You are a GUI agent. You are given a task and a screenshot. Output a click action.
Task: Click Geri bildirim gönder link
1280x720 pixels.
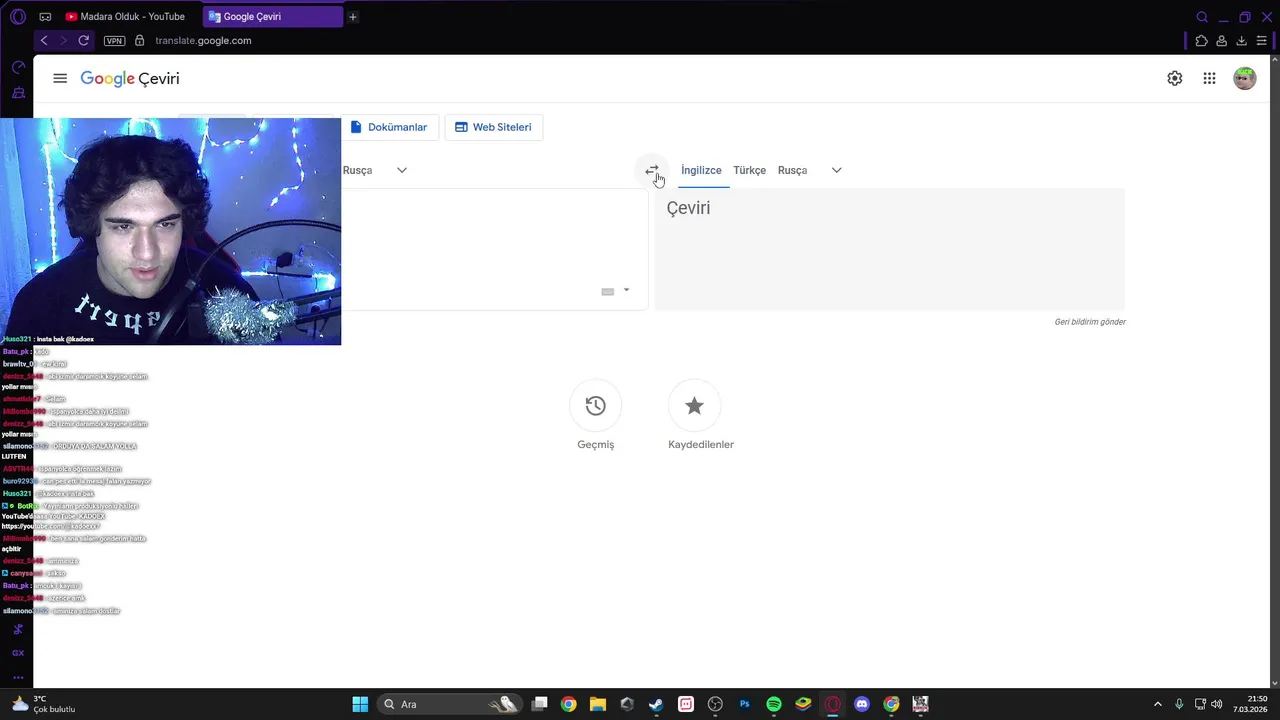(x=1090, y=322)
